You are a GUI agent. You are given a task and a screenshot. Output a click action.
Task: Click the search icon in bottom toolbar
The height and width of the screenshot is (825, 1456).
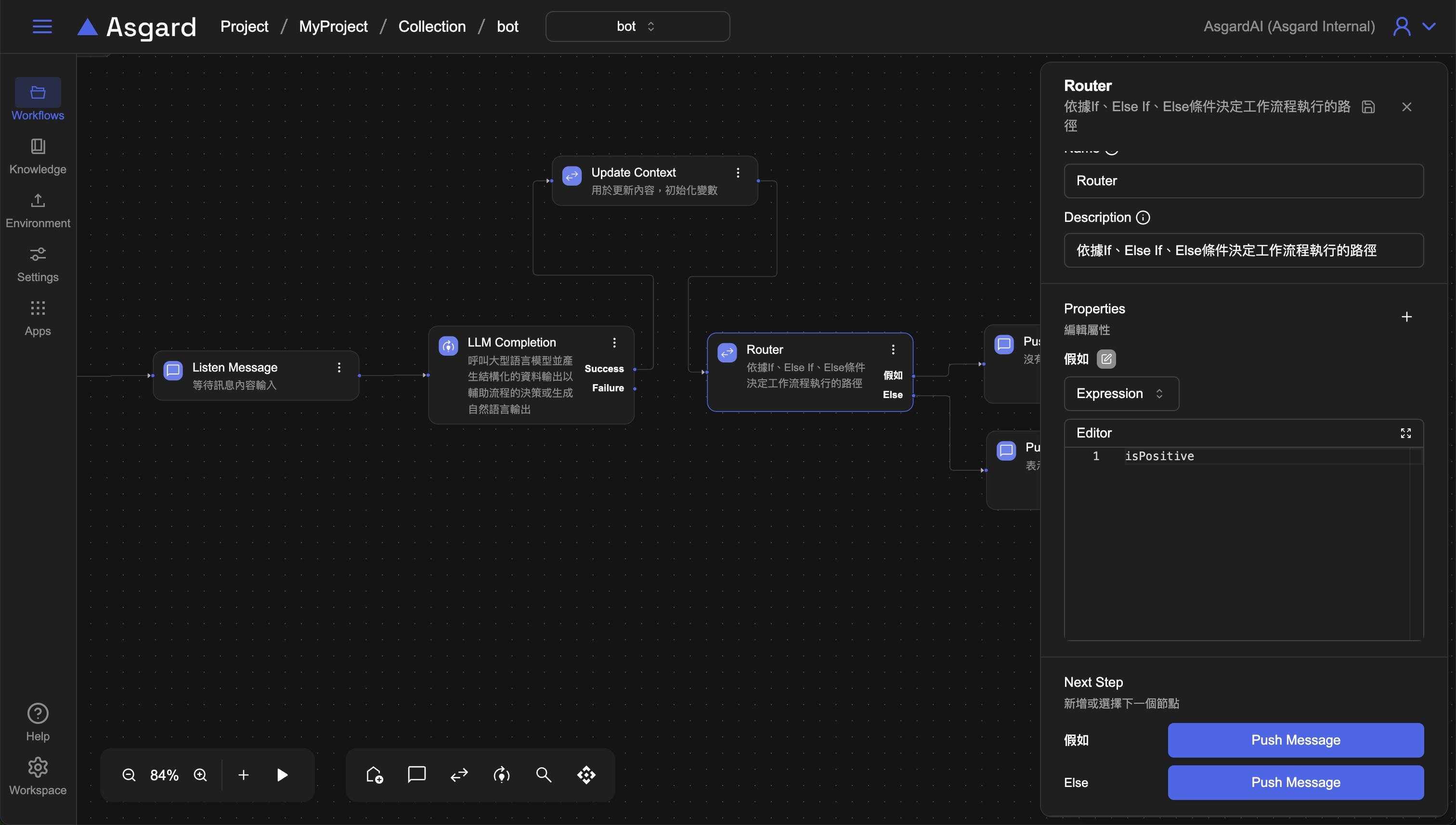tap(544, 774)
